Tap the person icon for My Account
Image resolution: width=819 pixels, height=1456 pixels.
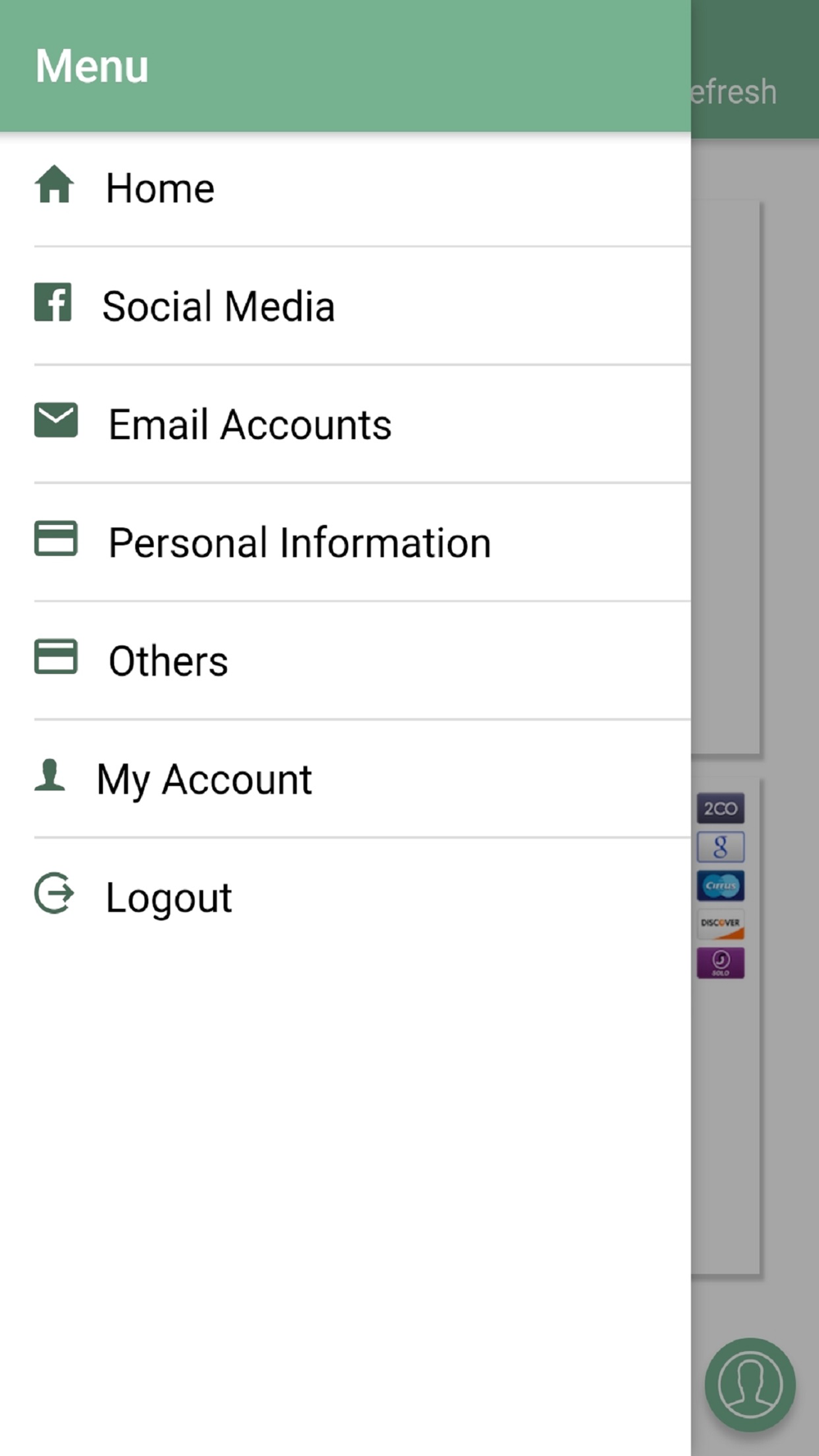point(50,775)
